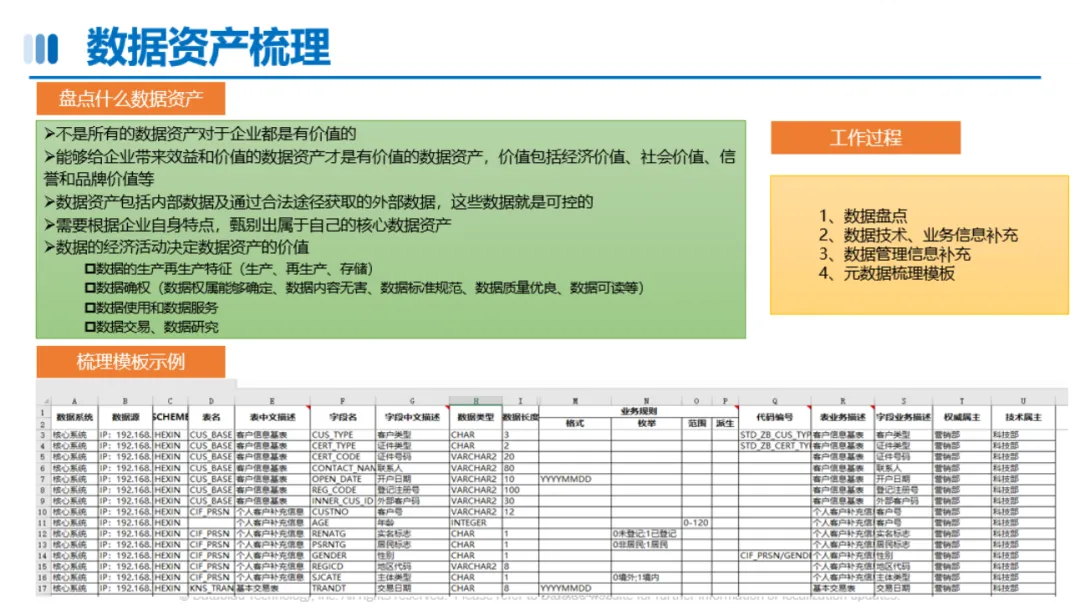Click header cell 字段中文描述
1080x605 pixels.
pyautogui.click(x=412, y=417)
